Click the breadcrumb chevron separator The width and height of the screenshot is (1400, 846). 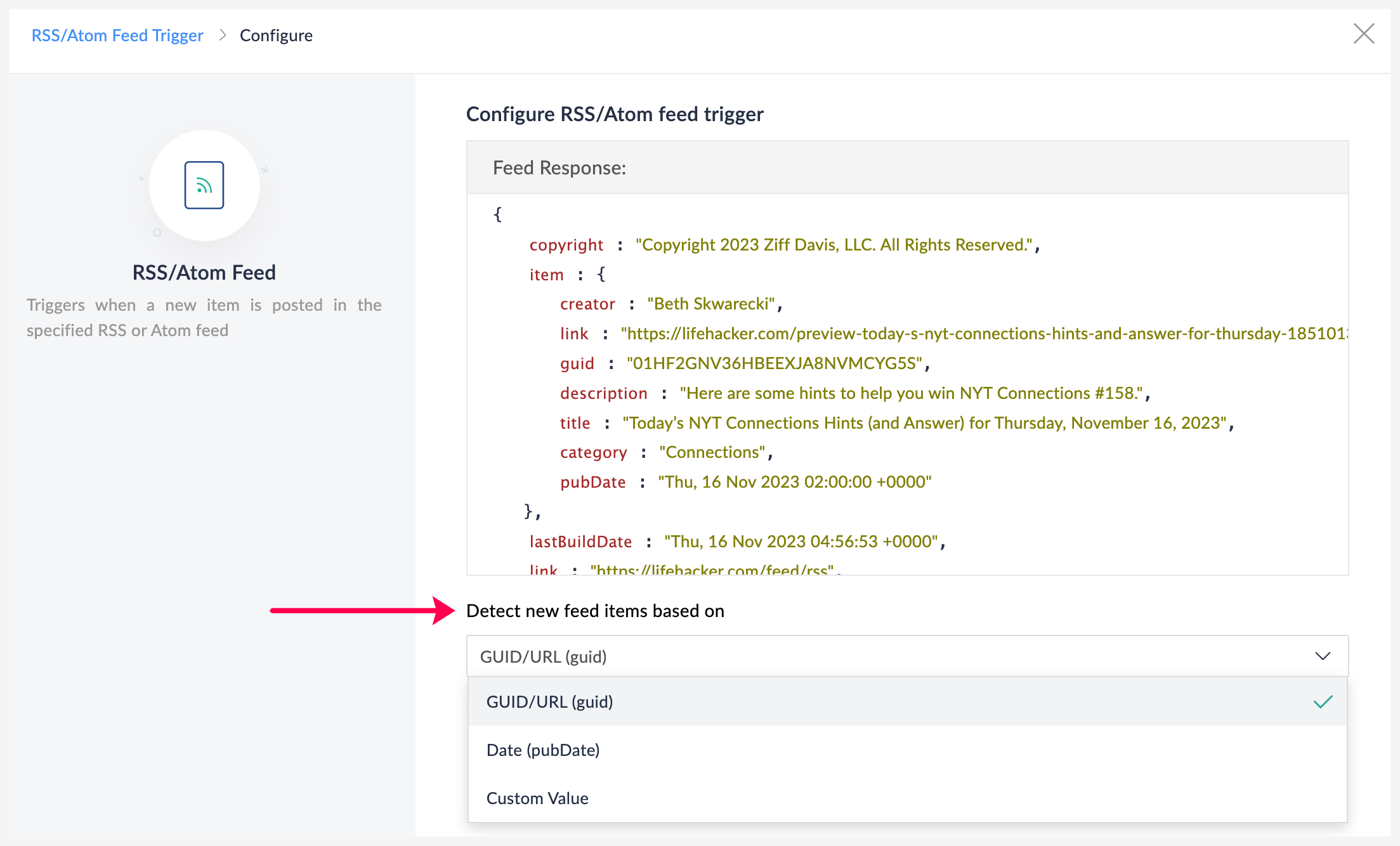pyautogui.click(x=222, y=36)
